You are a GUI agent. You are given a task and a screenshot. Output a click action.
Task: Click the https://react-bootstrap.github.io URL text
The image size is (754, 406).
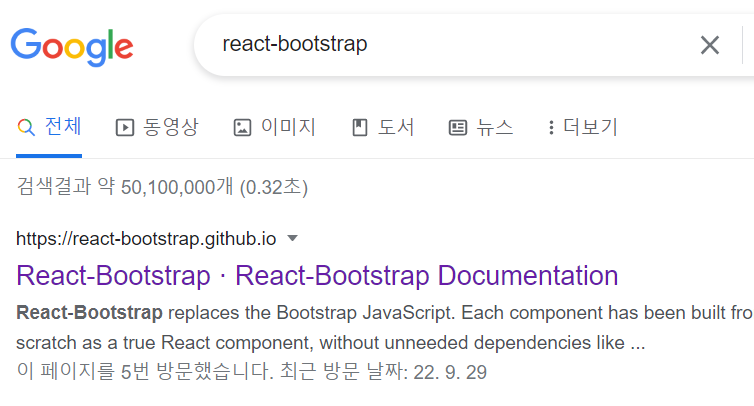click(x=146, y=239)
